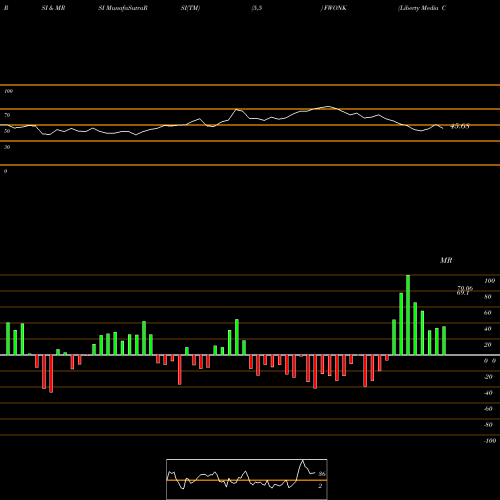Click the MR value 70.06 label
Viewport: 500px width, 500px height.
pyautogui.click(x=465, y=288)
